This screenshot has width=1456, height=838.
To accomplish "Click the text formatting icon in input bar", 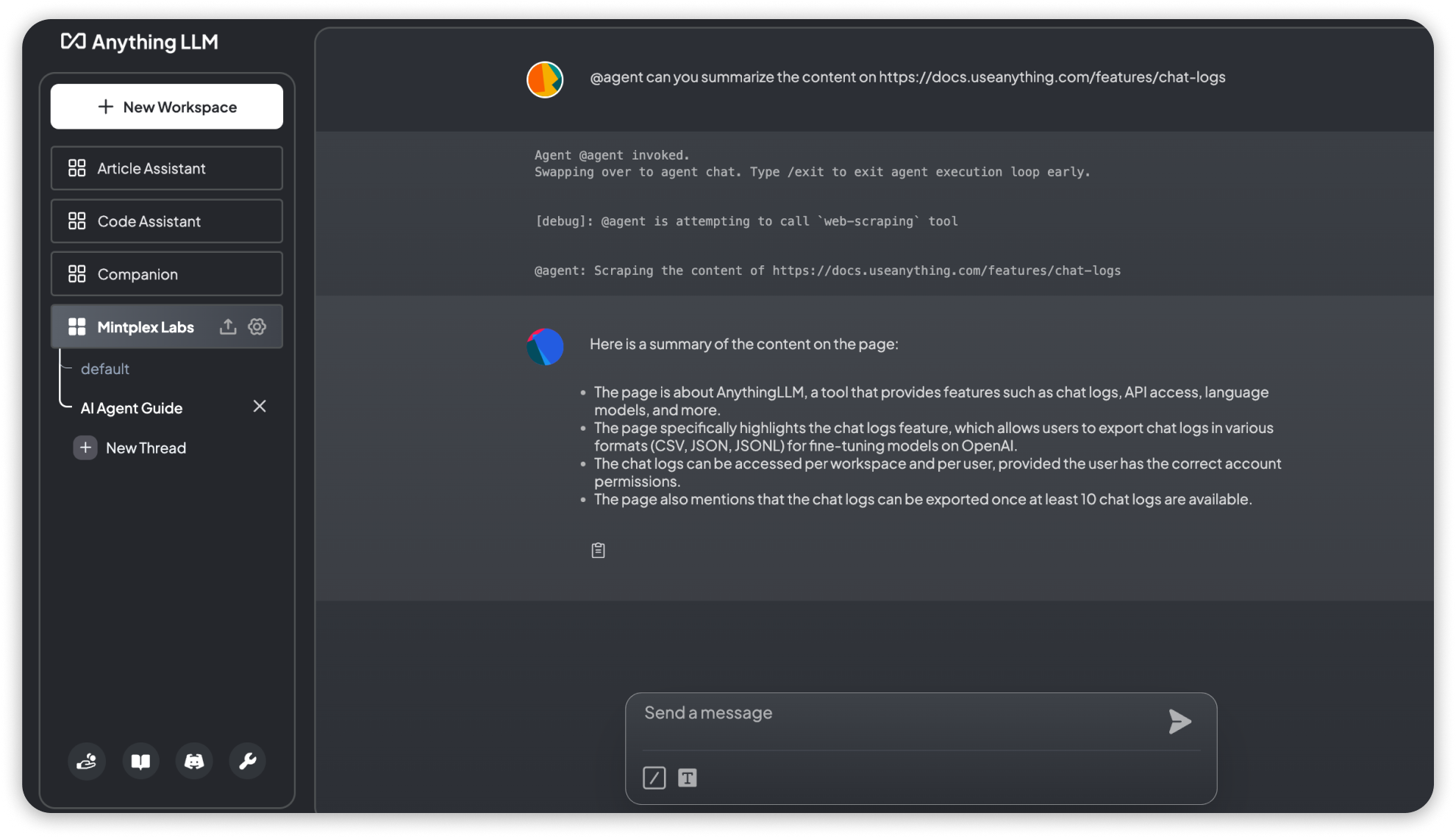I will (x=688, y=777).
